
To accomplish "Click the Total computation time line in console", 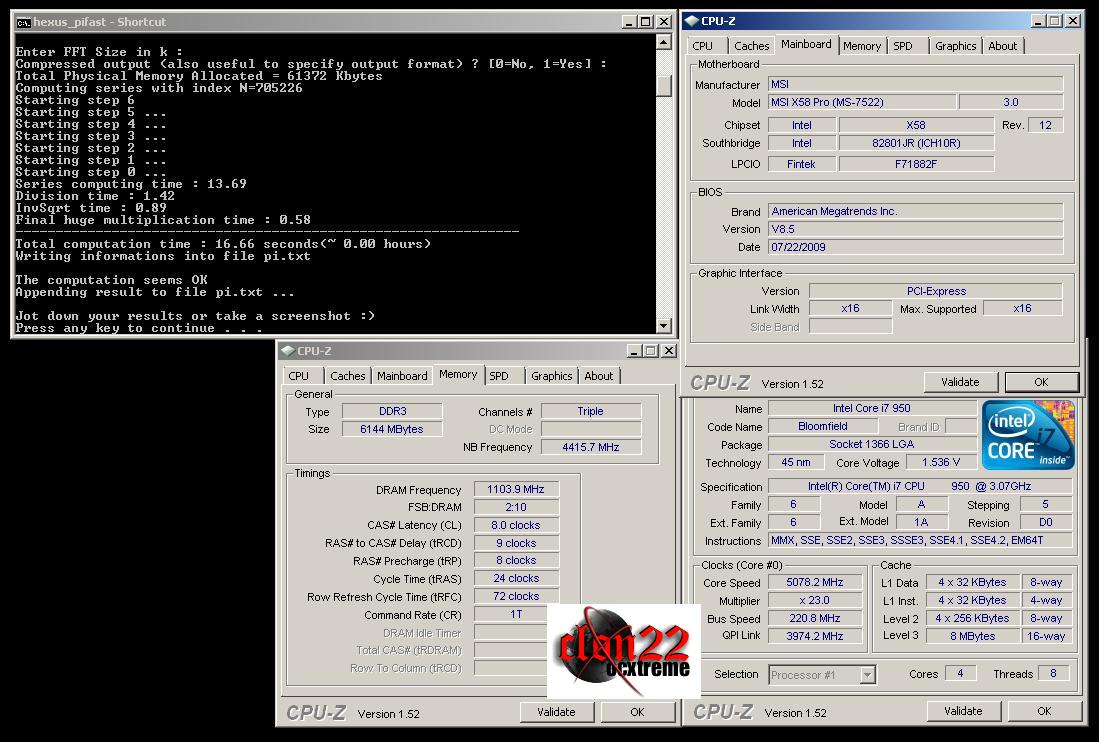I will pyautogui.click(x=223, y=244).
